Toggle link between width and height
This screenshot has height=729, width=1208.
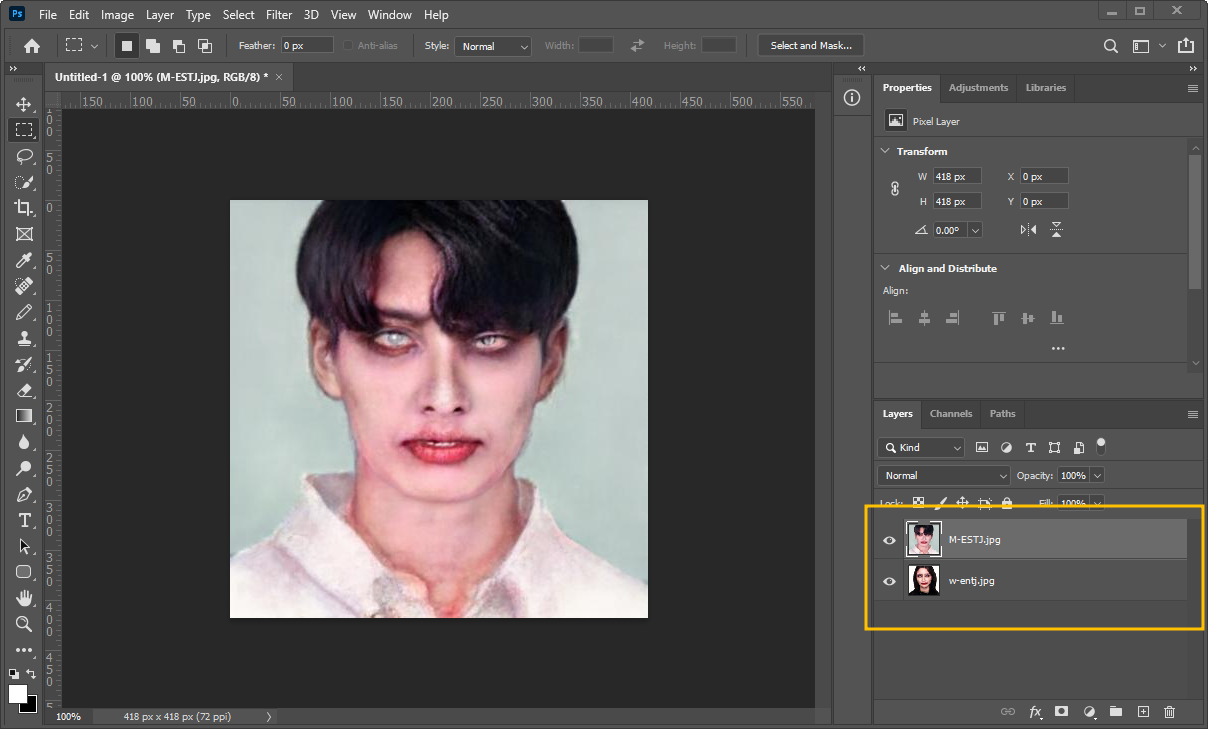[895, 189]
